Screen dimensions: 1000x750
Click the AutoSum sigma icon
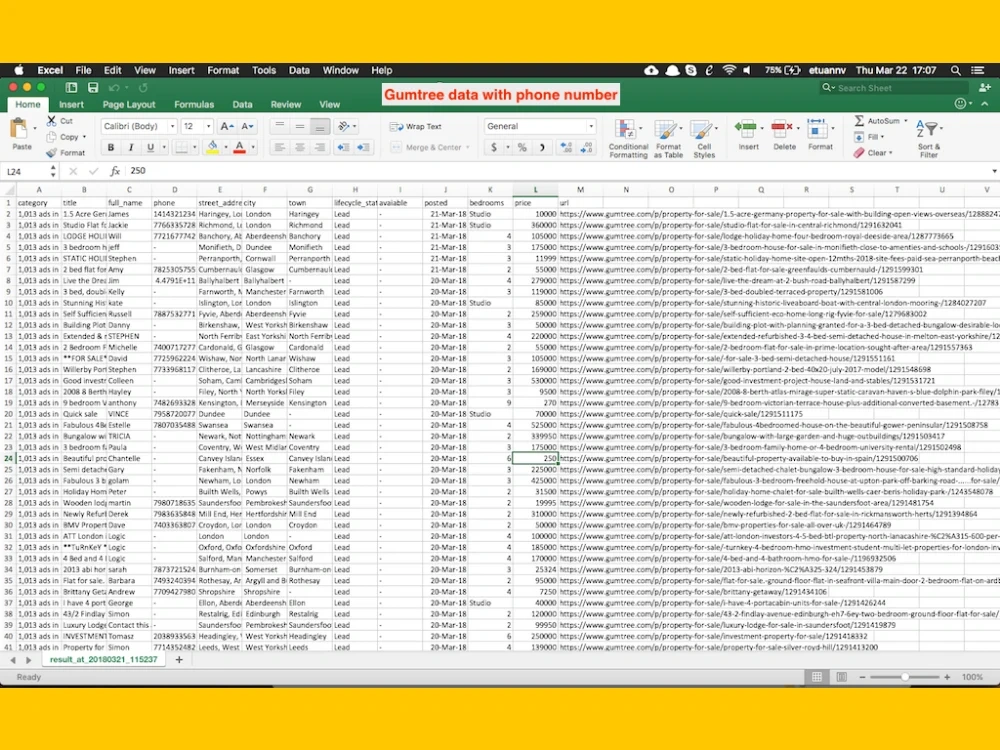859,121
